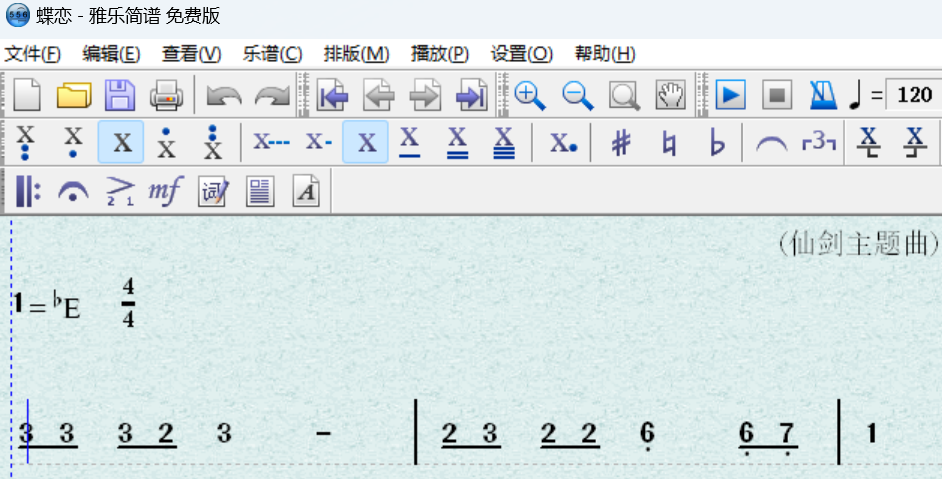Screen dimensions: 942x479
Task: Choose quarter note duration X
Action: 365,142
